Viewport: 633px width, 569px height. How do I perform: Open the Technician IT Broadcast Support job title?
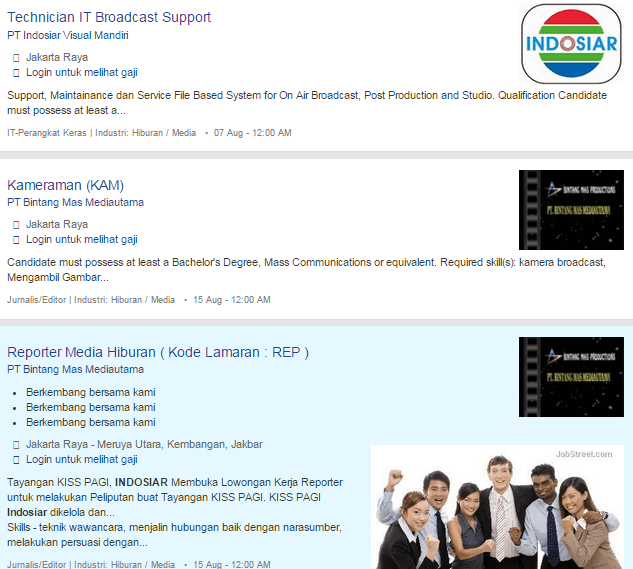coord(109,17)
